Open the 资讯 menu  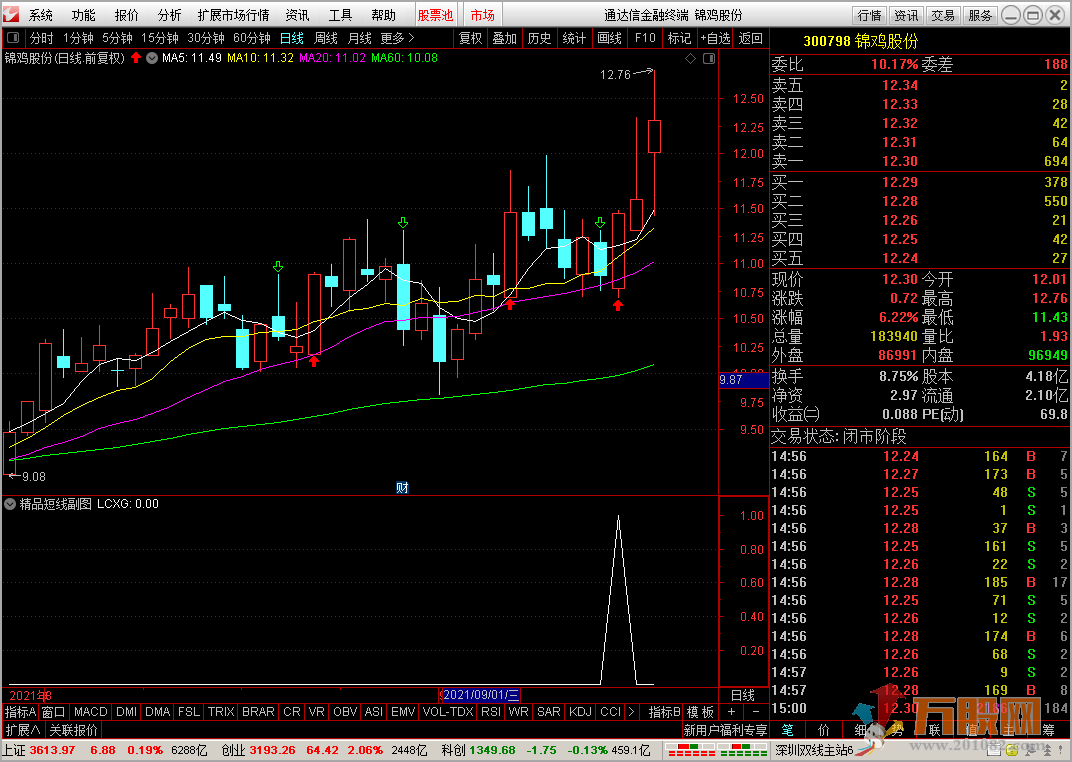coord(297,15)
